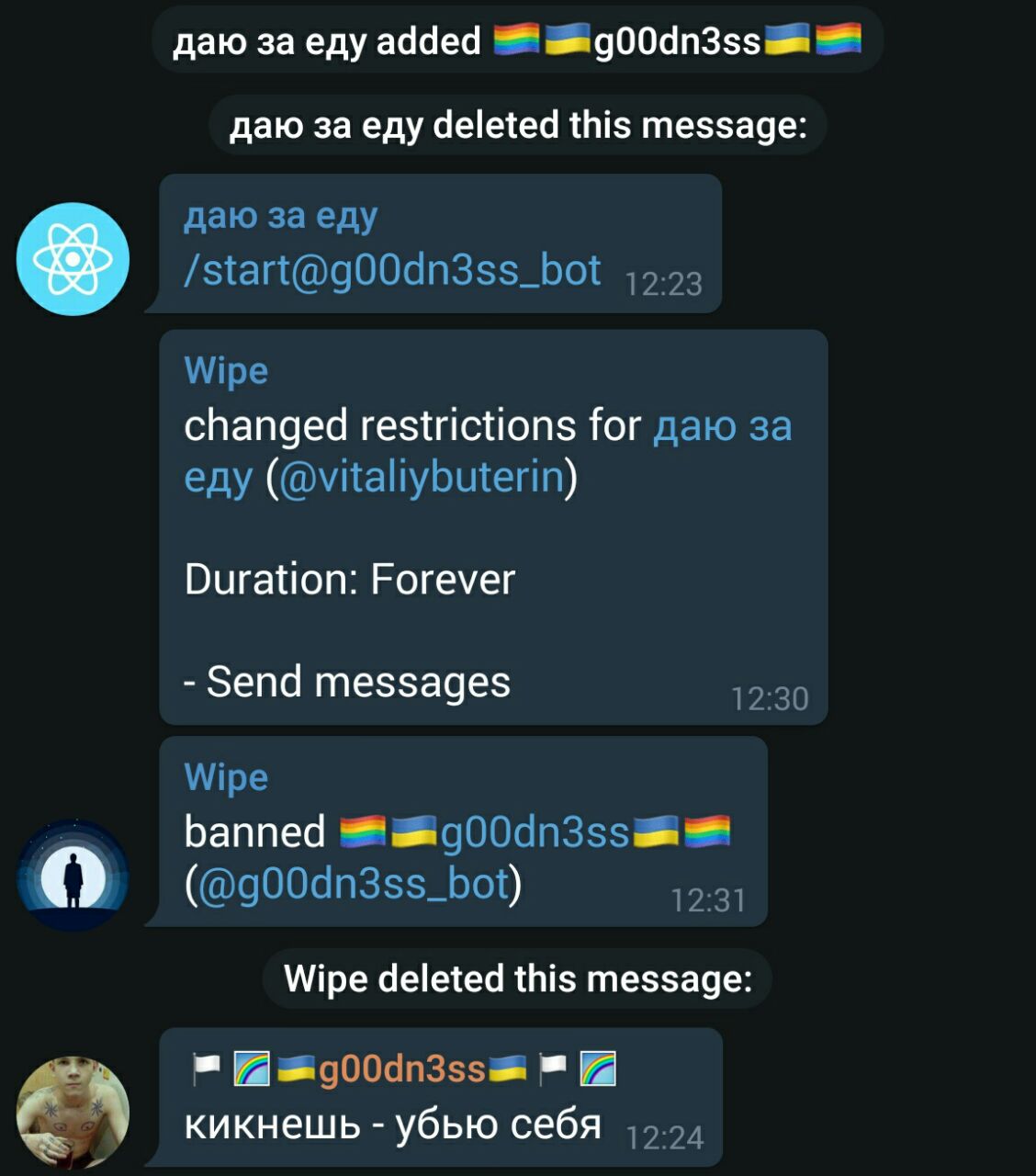The height and width of the screenshot is (1176, 1036).
Task: Select 'Wipe deleted this message' notice
Action: coord(517,978)
